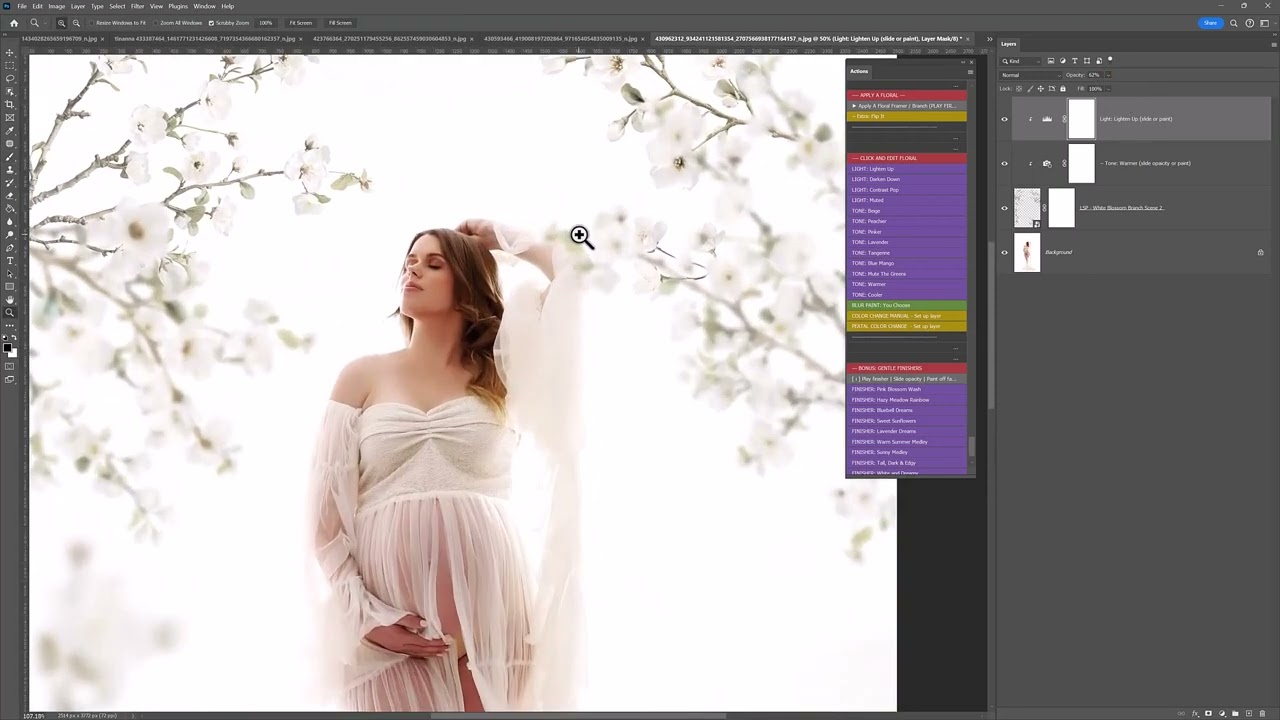Open the Actions panel menu icon
This screenshot has width=1280, height=720.
click(969, 72)
